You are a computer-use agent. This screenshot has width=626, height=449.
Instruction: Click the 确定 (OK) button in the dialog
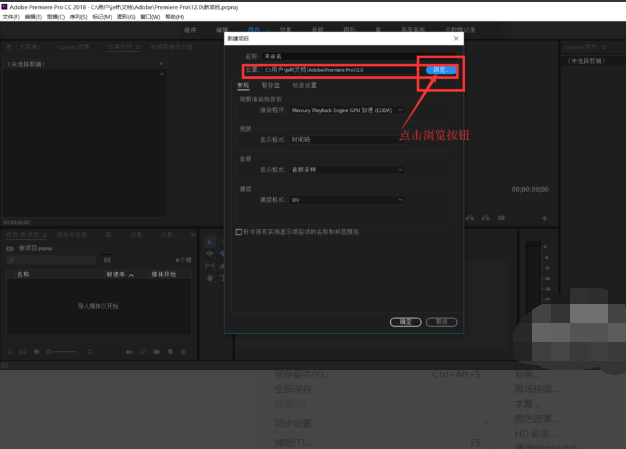pyautogui.click(x=405, y=322)
